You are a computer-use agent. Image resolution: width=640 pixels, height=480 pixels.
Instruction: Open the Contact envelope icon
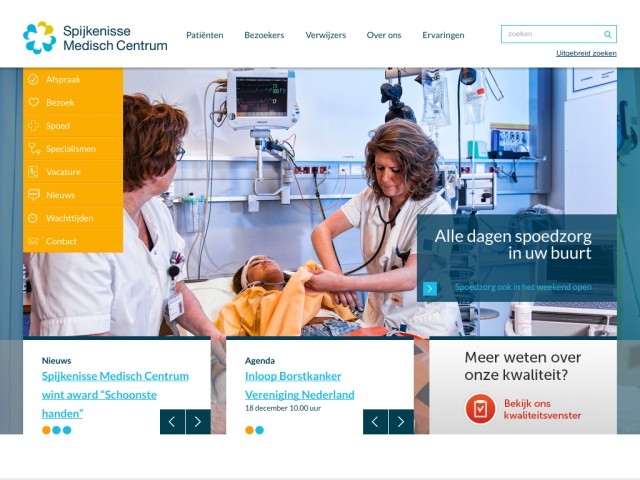click(x=33, y=241)
